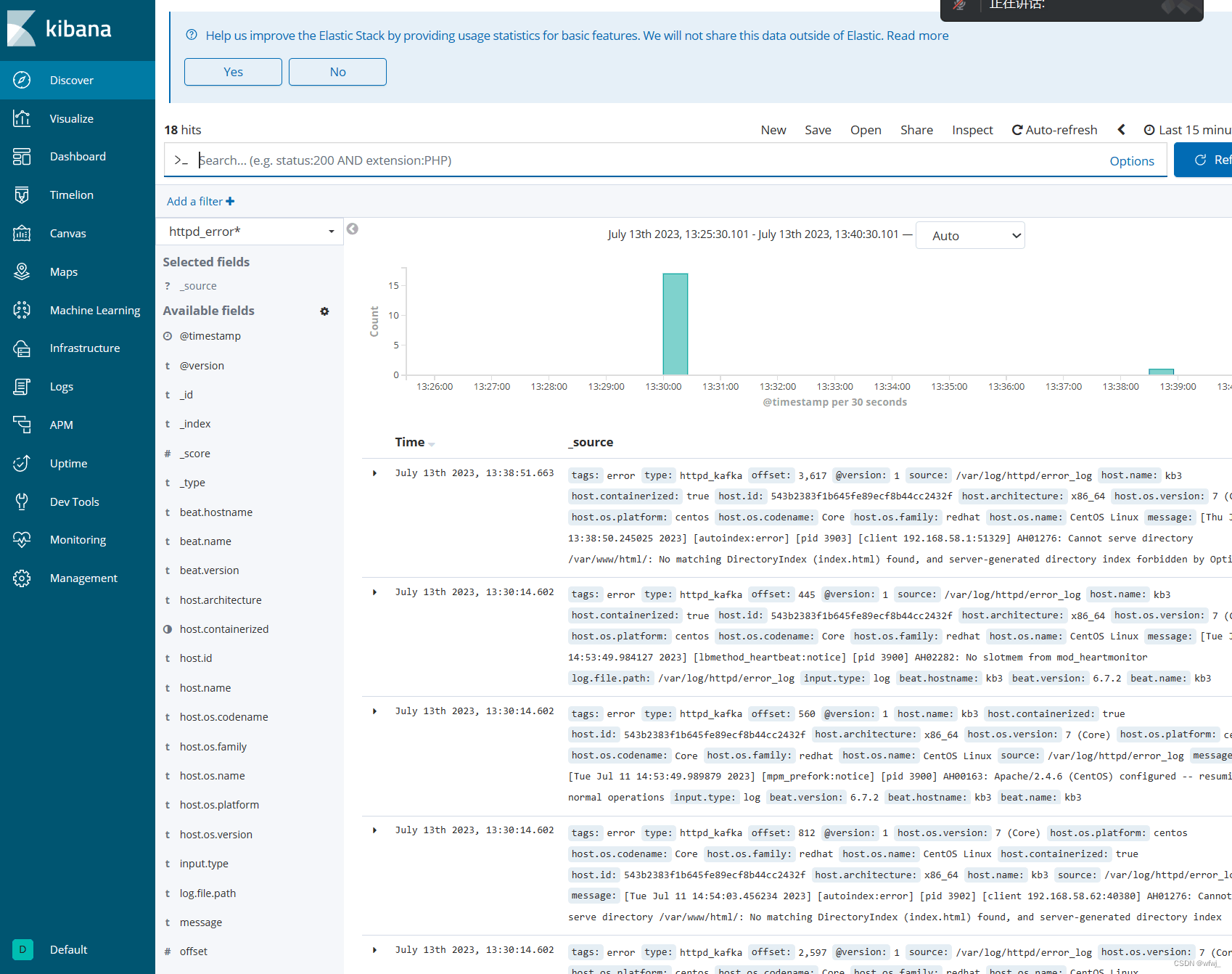Open Management gear icon
This screenshot has height=974, width=1232.
(x=22, y=578)
